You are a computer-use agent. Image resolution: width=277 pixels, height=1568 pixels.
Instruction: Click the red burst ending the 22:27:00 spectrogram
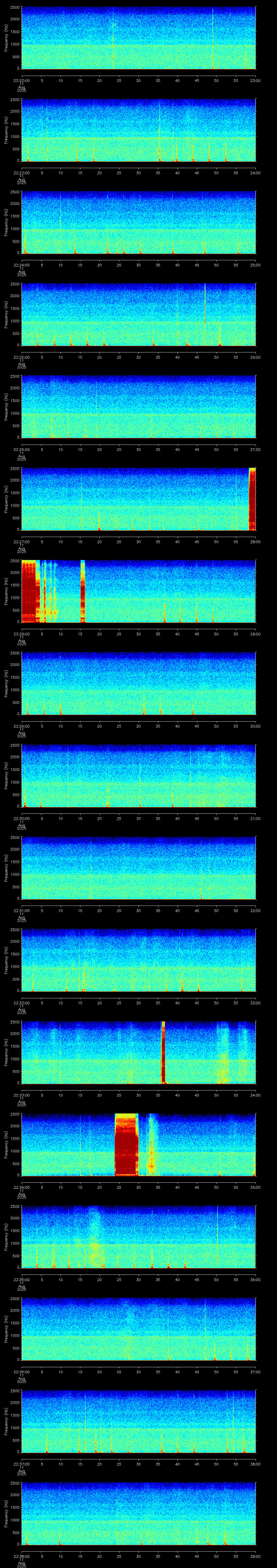pos(252,499)
